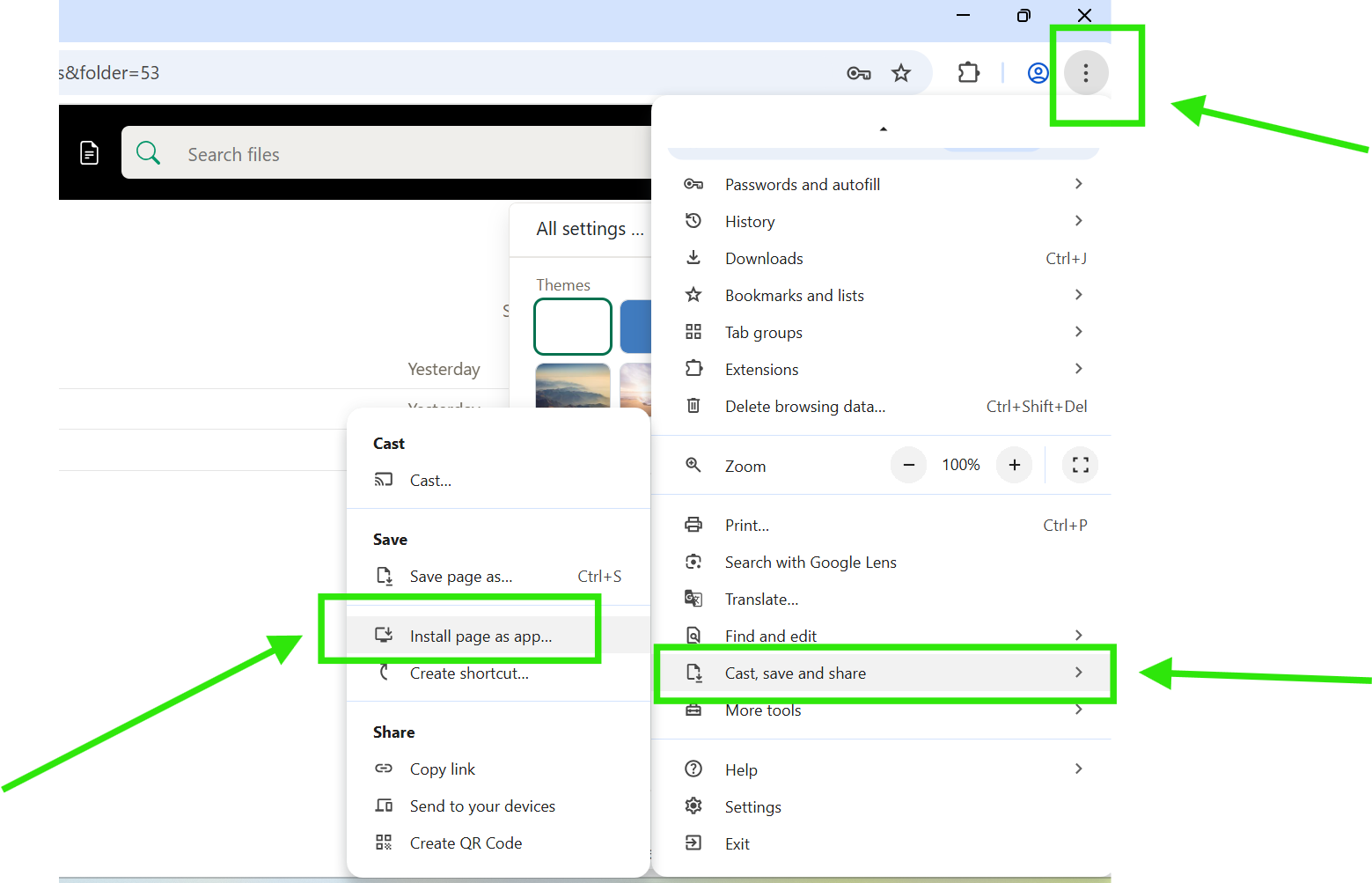Pick the mountain landscape theme thumbnail
1372x883 pixels.
572,385
